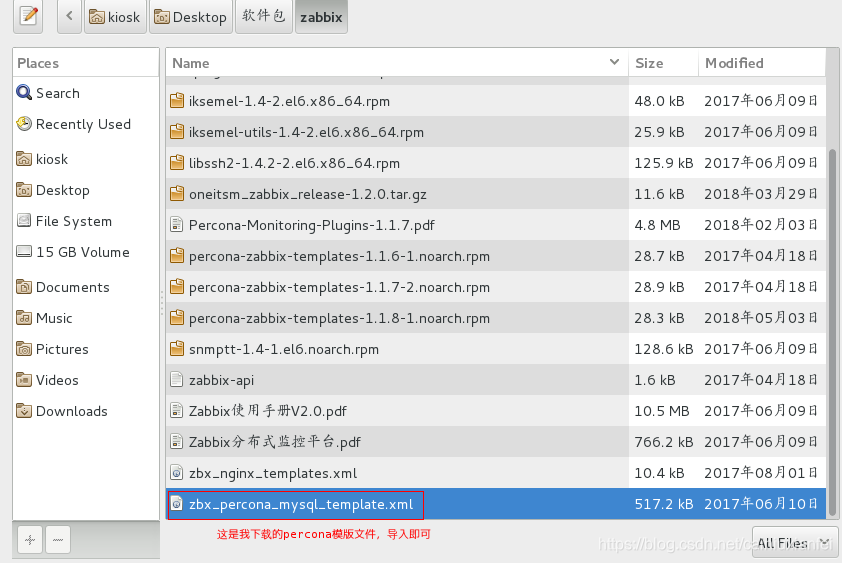This screenshot has height=563, width=842.
Task: Click the vertical scrollbar of file list
Action: [x=833, y=330]
